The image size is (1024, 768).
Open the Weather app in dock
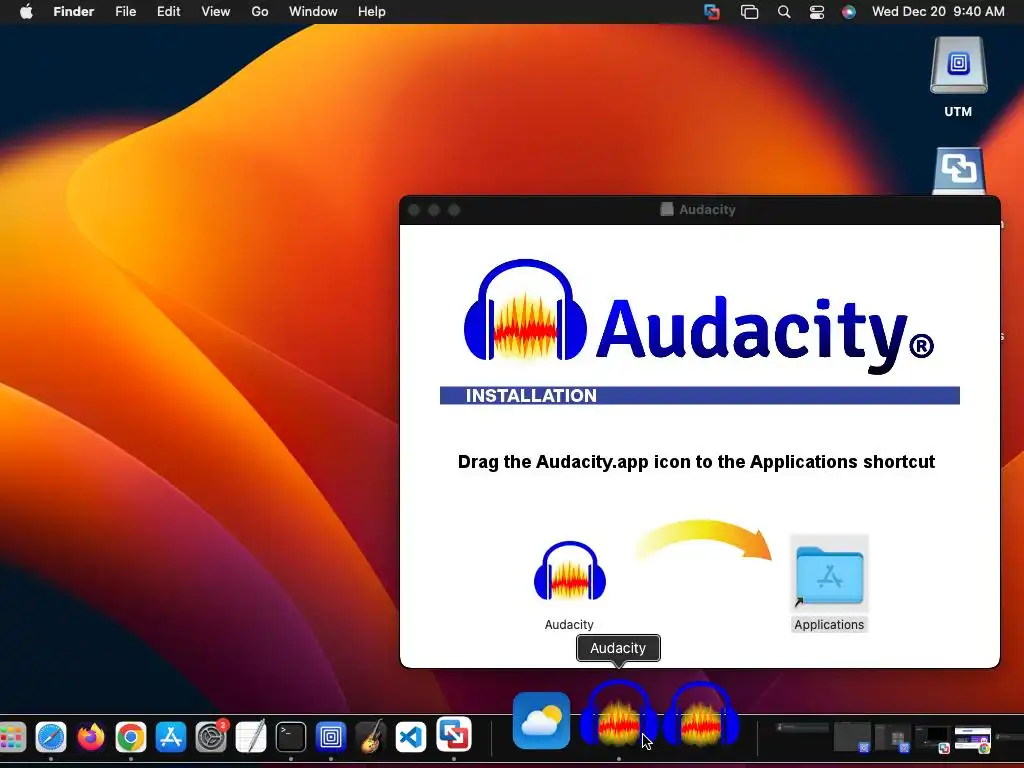[541, 721]
